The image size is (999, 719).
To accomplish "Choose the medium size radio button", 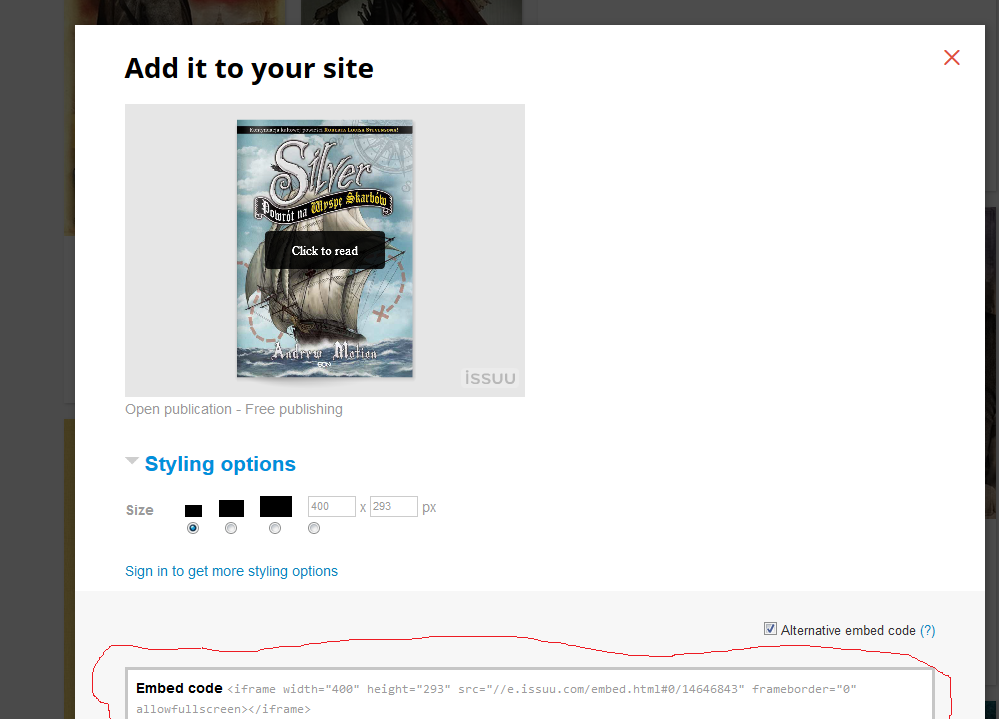I will (x=231, y=528).
